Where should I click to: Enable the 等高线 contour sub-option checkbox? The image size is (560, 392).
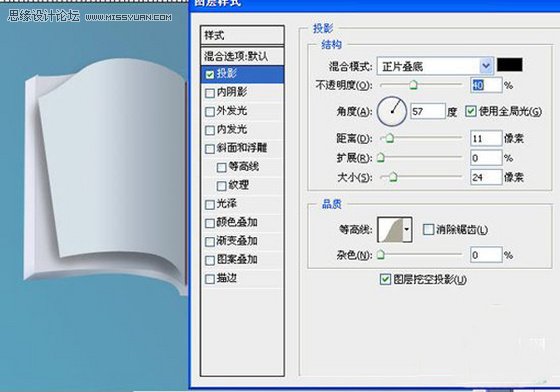(x=221, y=167)
